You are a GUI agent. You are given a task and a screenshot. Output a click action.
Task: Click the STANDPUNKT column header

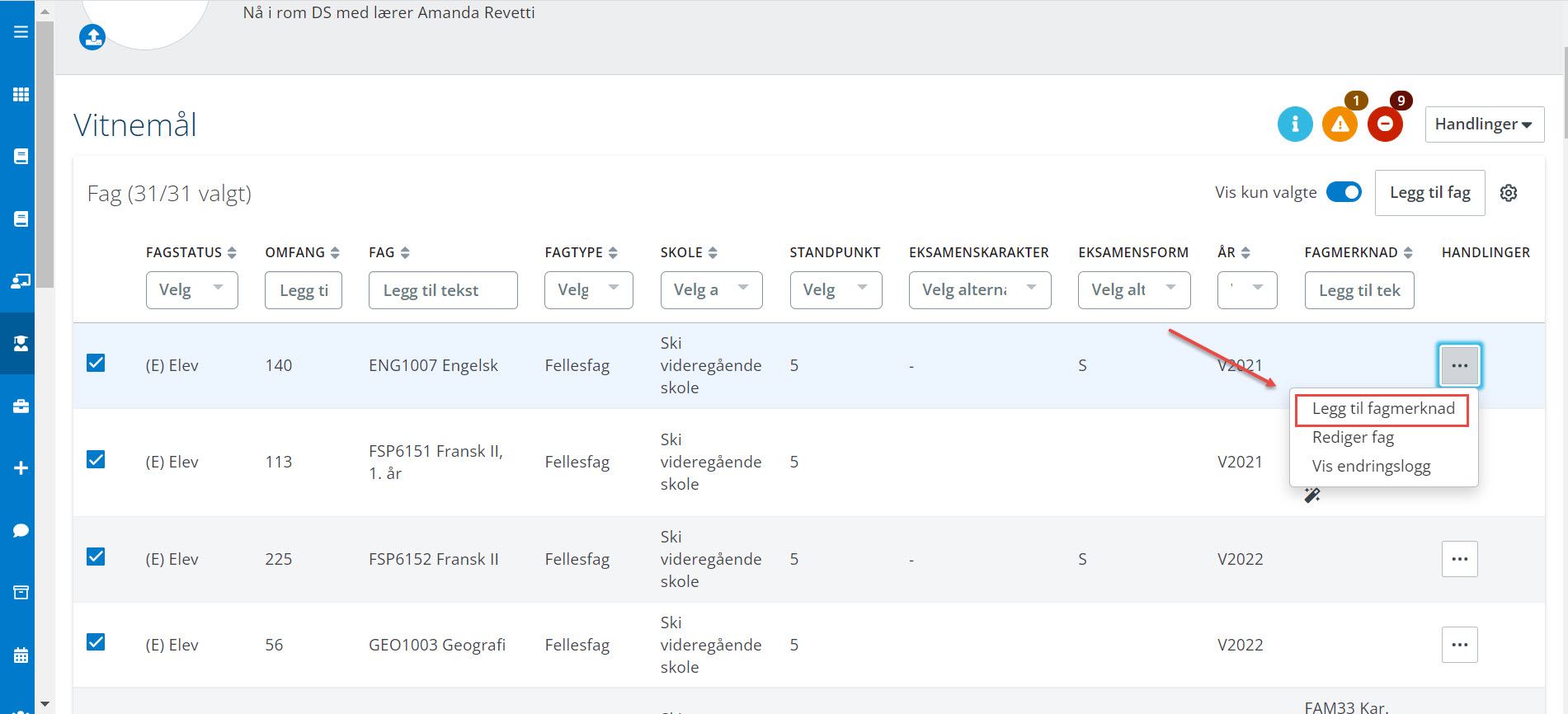click(835, 252)
